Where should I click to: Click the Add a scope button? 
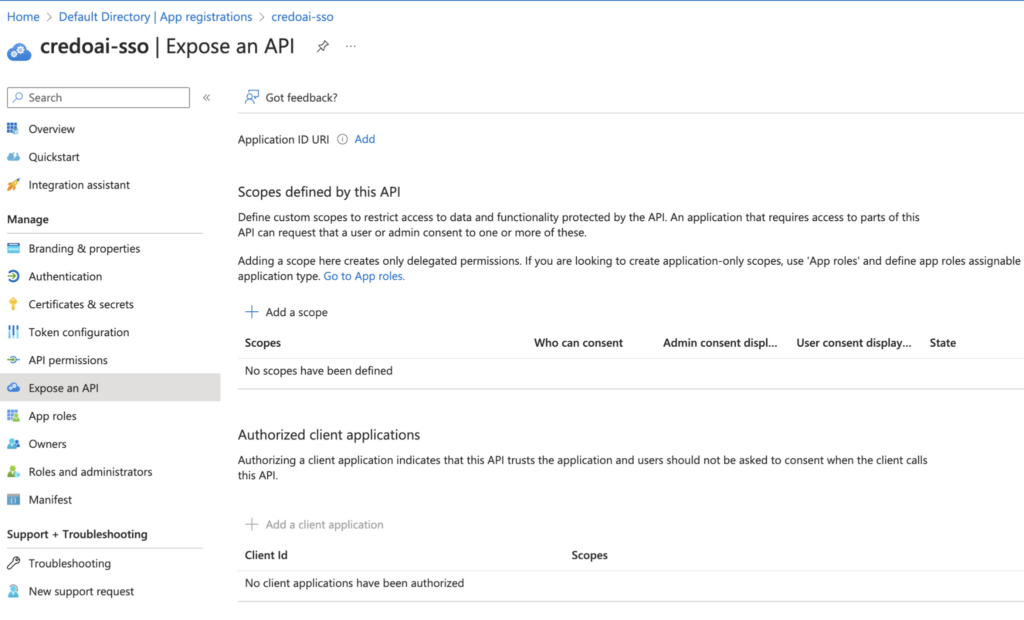click(x=286, y=312)
